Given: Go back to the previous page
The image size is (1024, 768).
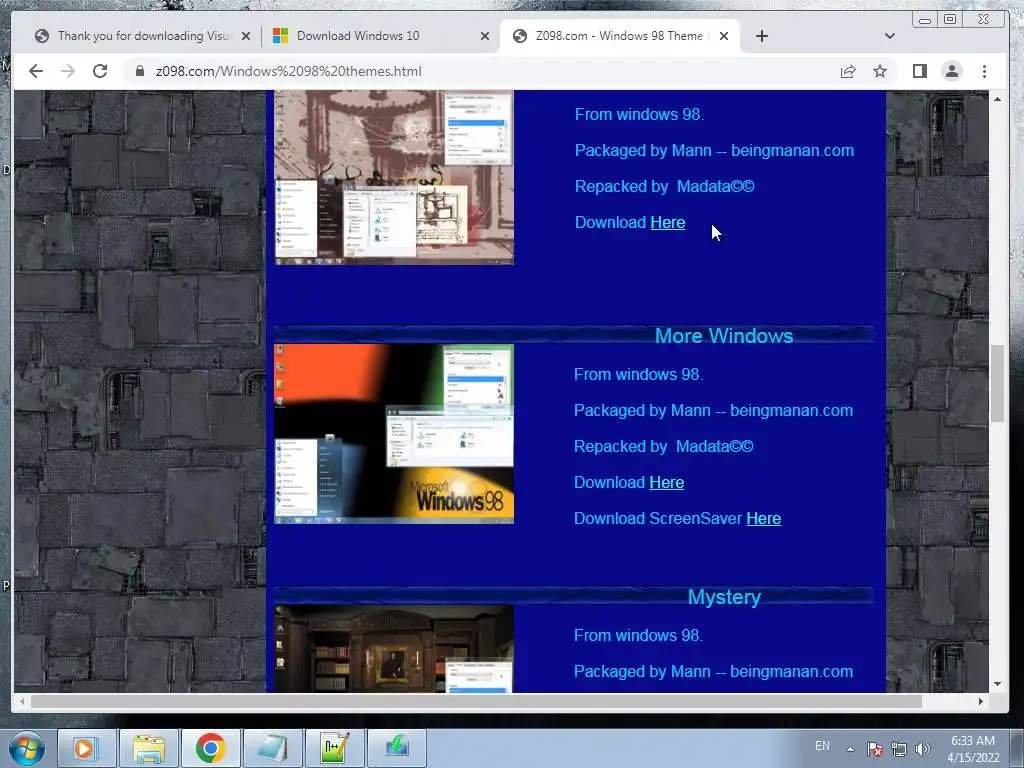Looking at the screenshot, I should click(36, 71).
